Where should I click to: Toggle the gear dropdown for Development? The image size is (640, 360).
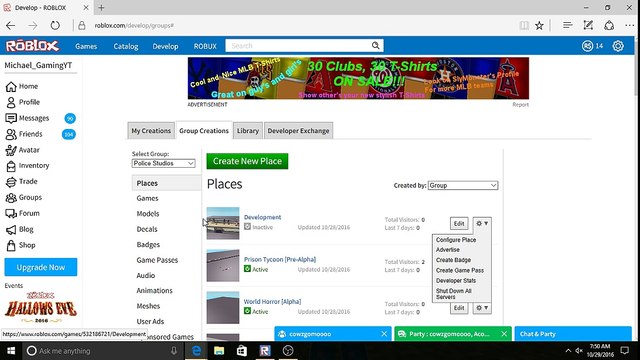coord(482,224)
